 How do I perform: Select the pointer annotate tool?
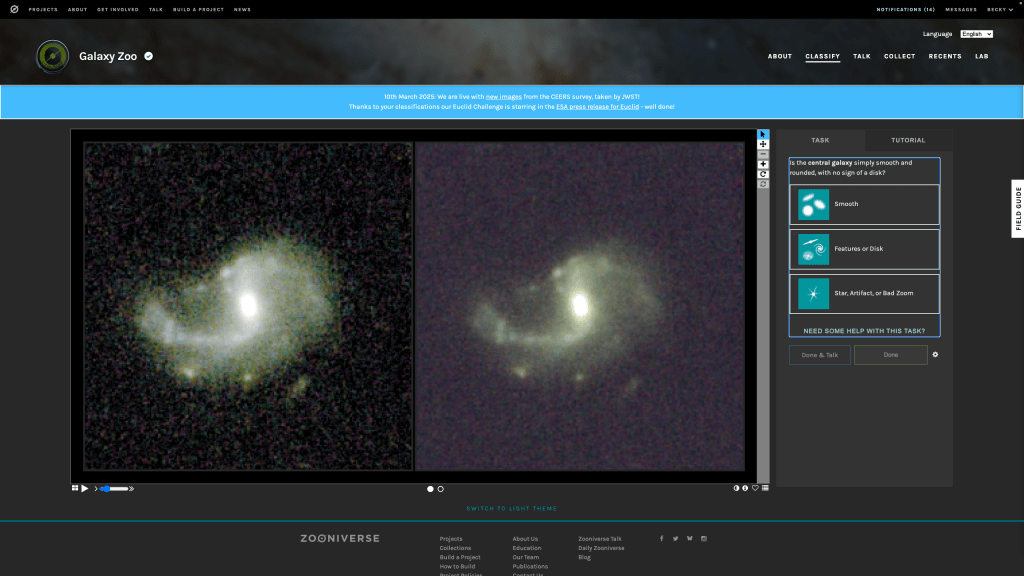763,134
